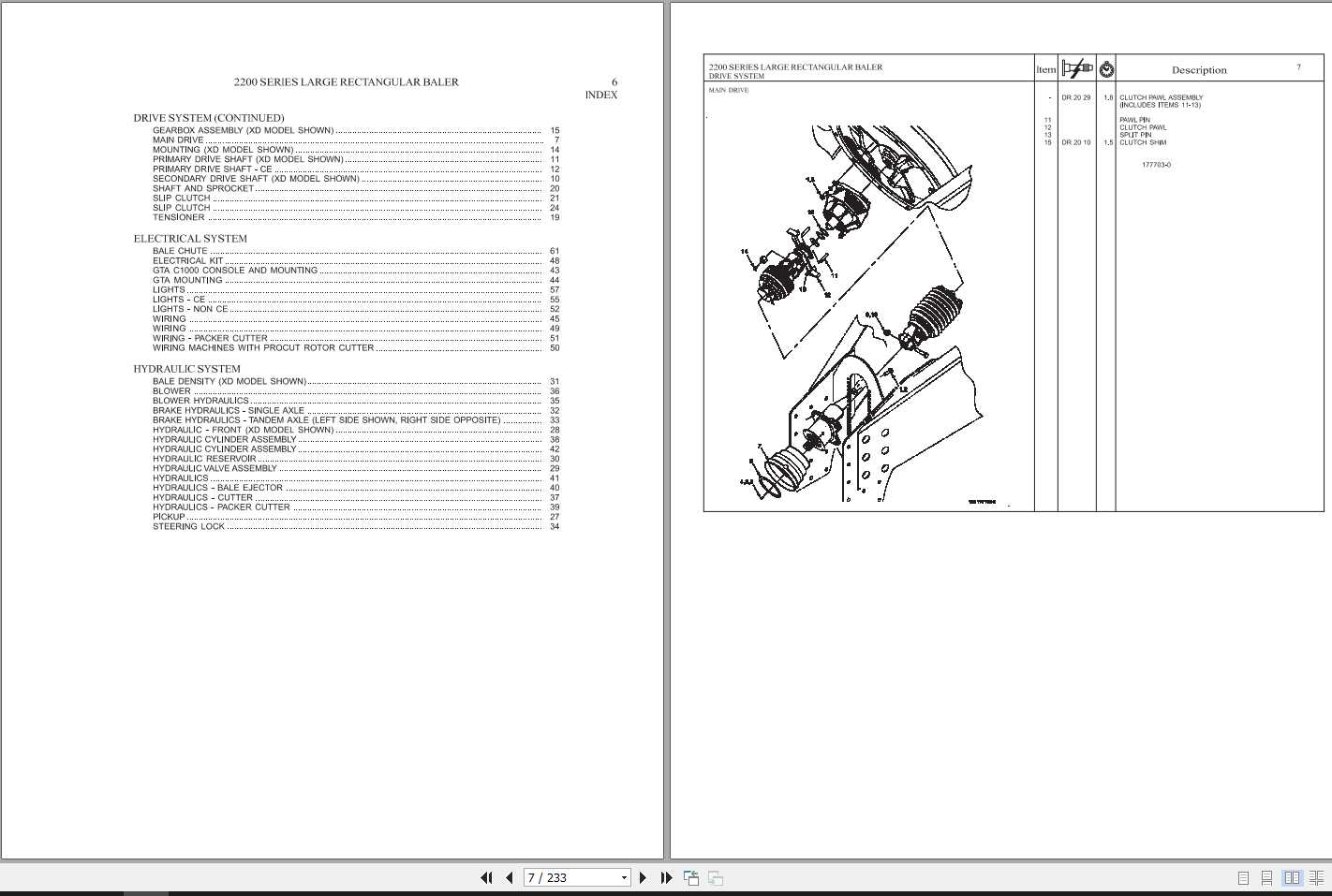Click the SHAFT AND SPROCKET entry
The height and width of the screenshot is (896, 1332).
pos(356,188)
